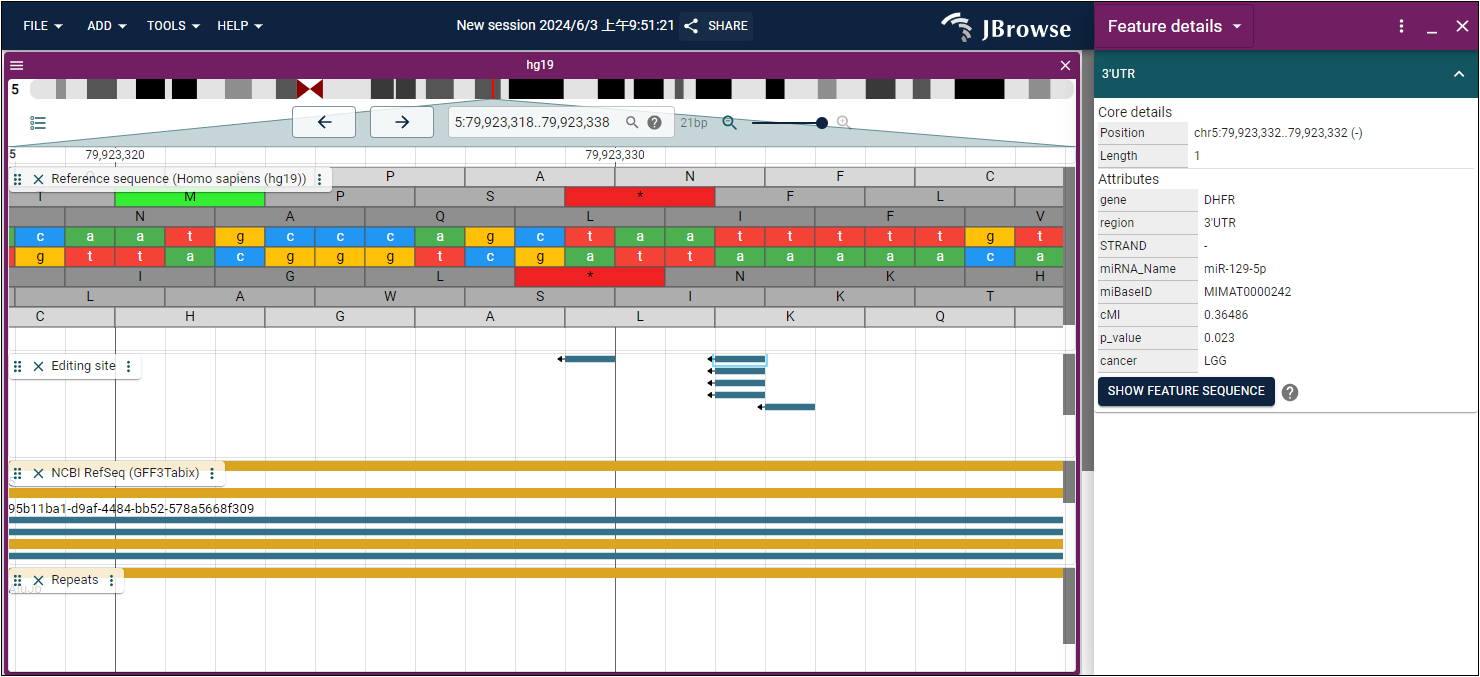This screenshot has width=1480, height=677.
Task: Close the Editing site track
Action: pyautogui.click(x=38, y=367)
